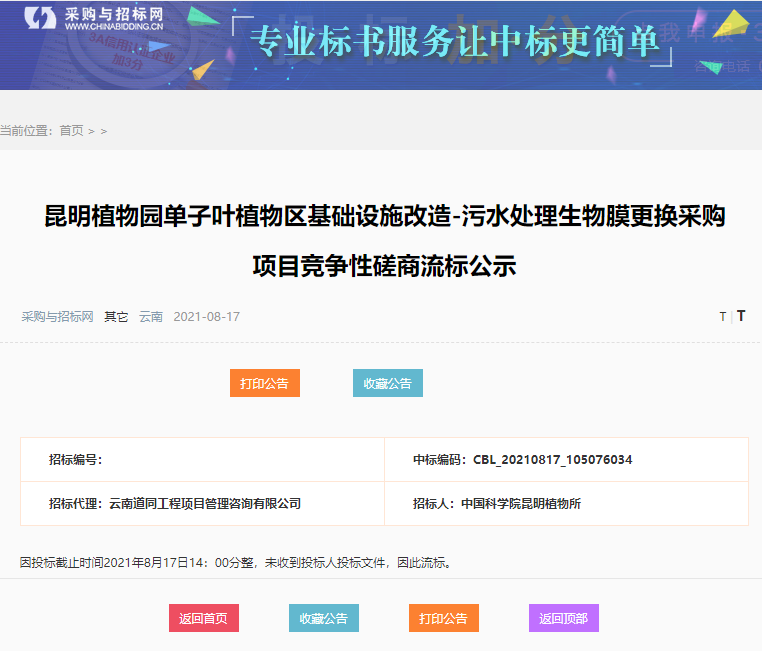Click the 采购与招标网 logo icon in header
Viewport: 762px width, 651px height.
(40, 19)
